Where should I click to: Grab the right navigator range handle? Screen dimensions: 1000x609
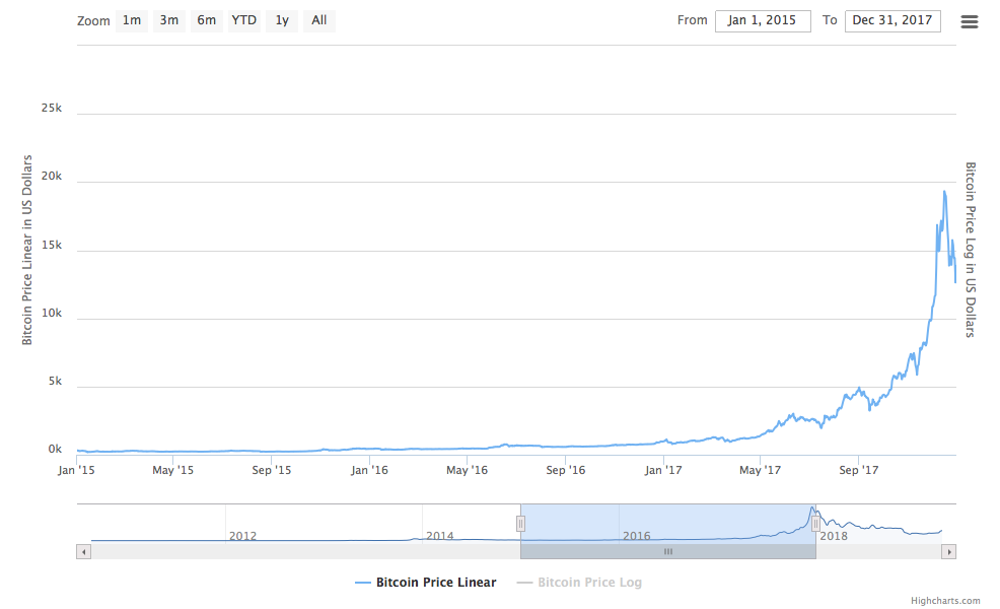point(816,524)
